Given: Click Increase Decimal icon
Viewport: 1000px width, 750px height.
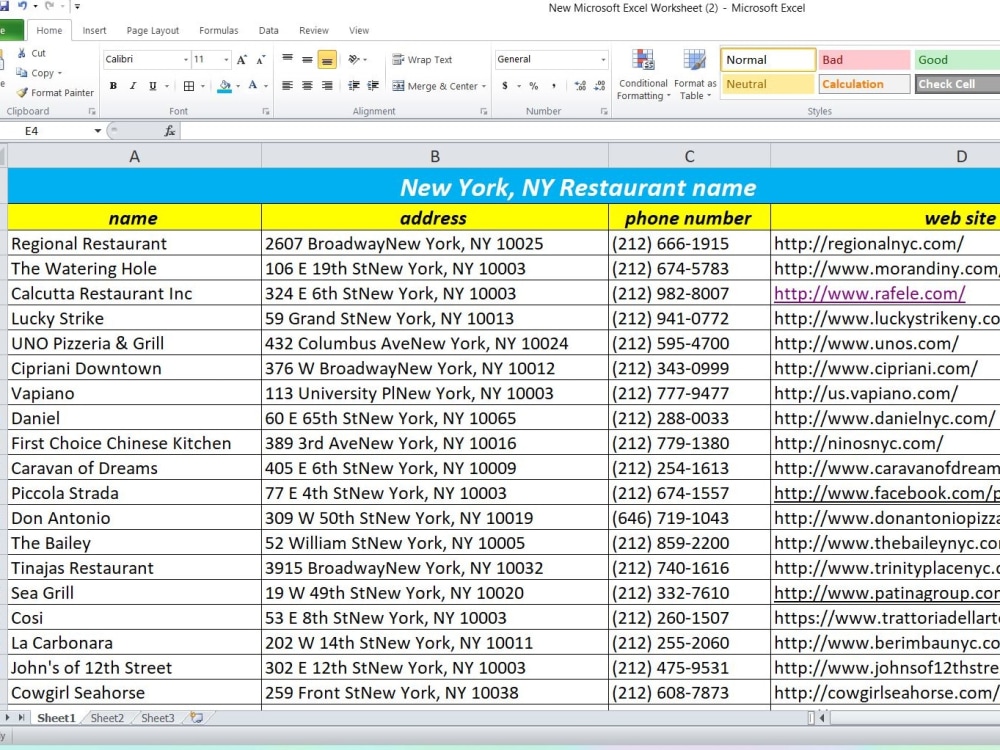Looking at the screenshot, I should click(580, 85).
